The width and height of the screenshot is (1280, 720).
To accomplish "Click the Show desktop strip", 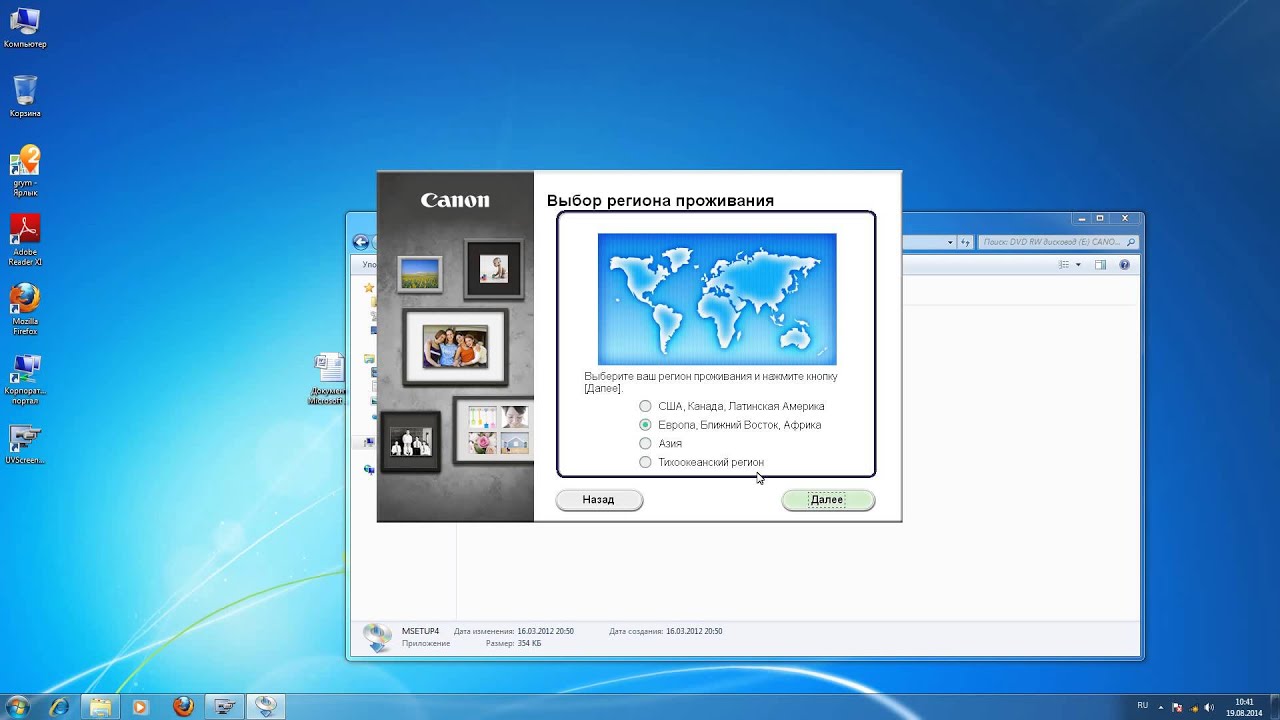I will tap(1274, 707).
